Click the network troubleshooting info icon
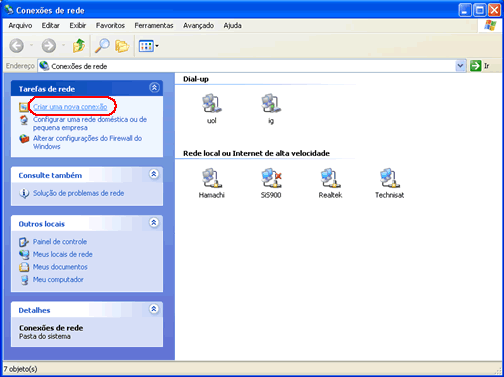This screenshot has height=377, width=504. click(24, 193)
